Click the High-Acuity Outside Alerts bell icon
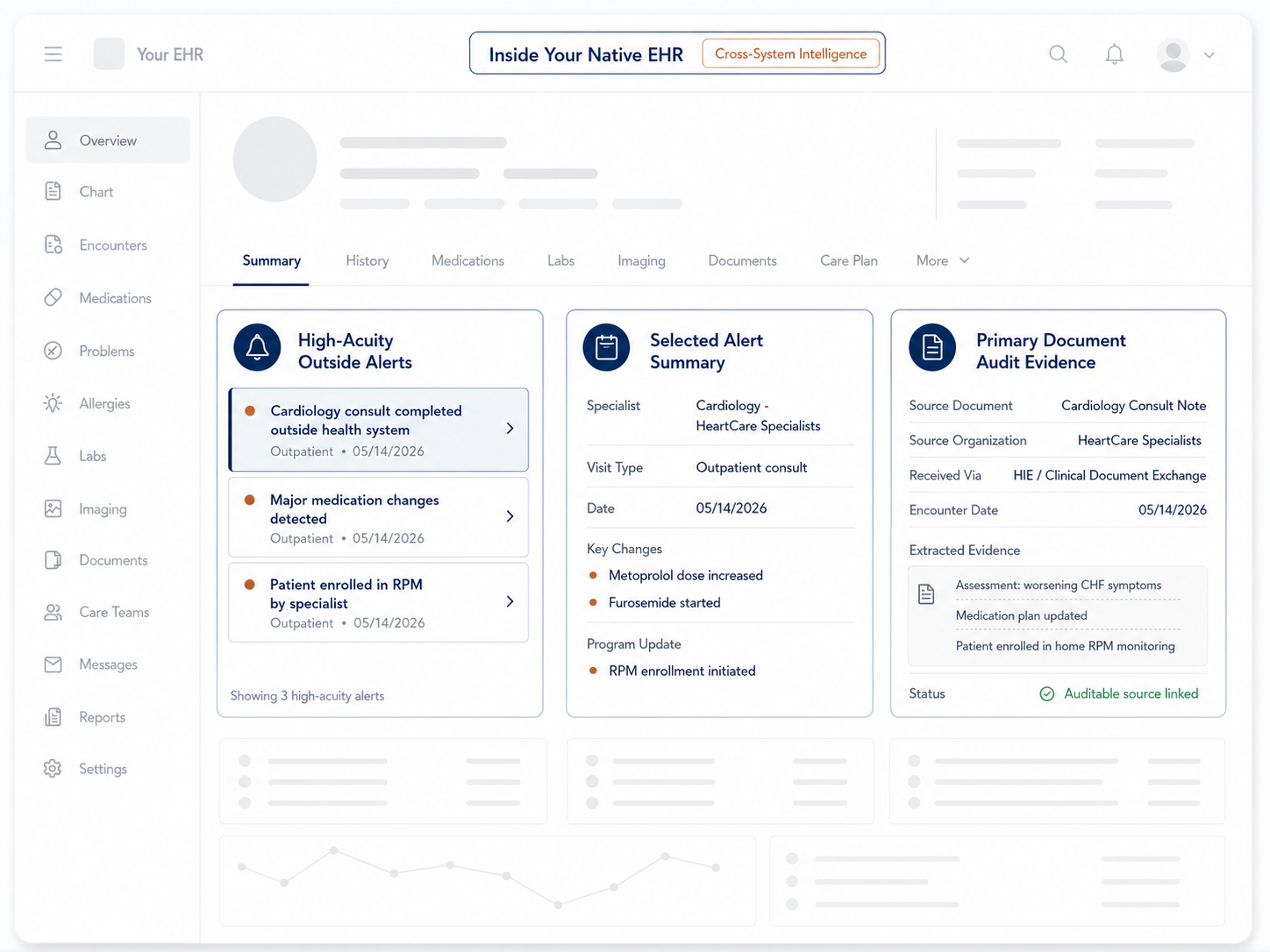This screenshot has width=1270, height=952. pyautogui.click(x=257, y=347)
